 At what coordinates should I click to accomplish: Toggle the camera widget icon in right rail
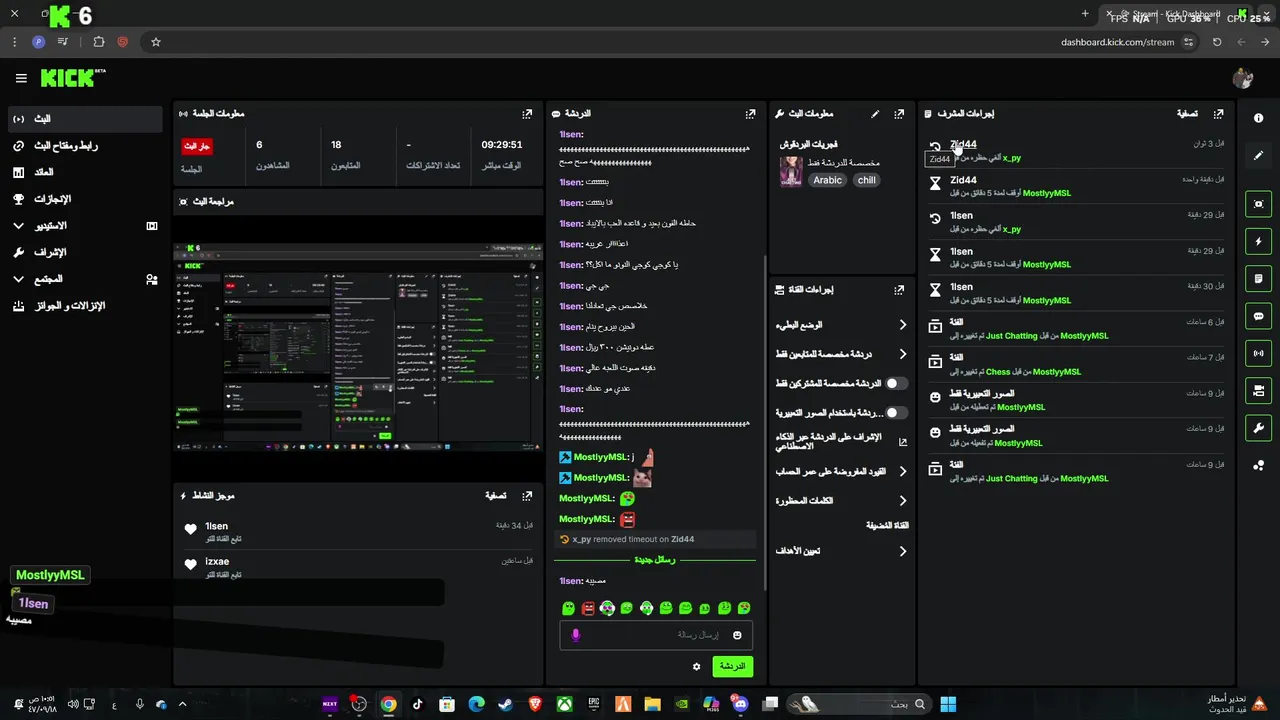[1258, 390]
